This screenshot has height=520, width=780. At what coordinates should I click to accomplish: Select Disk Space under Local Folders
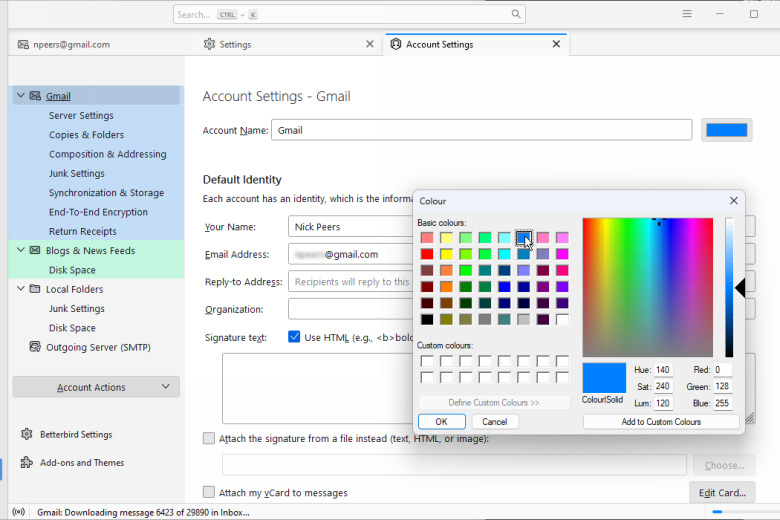72,328
